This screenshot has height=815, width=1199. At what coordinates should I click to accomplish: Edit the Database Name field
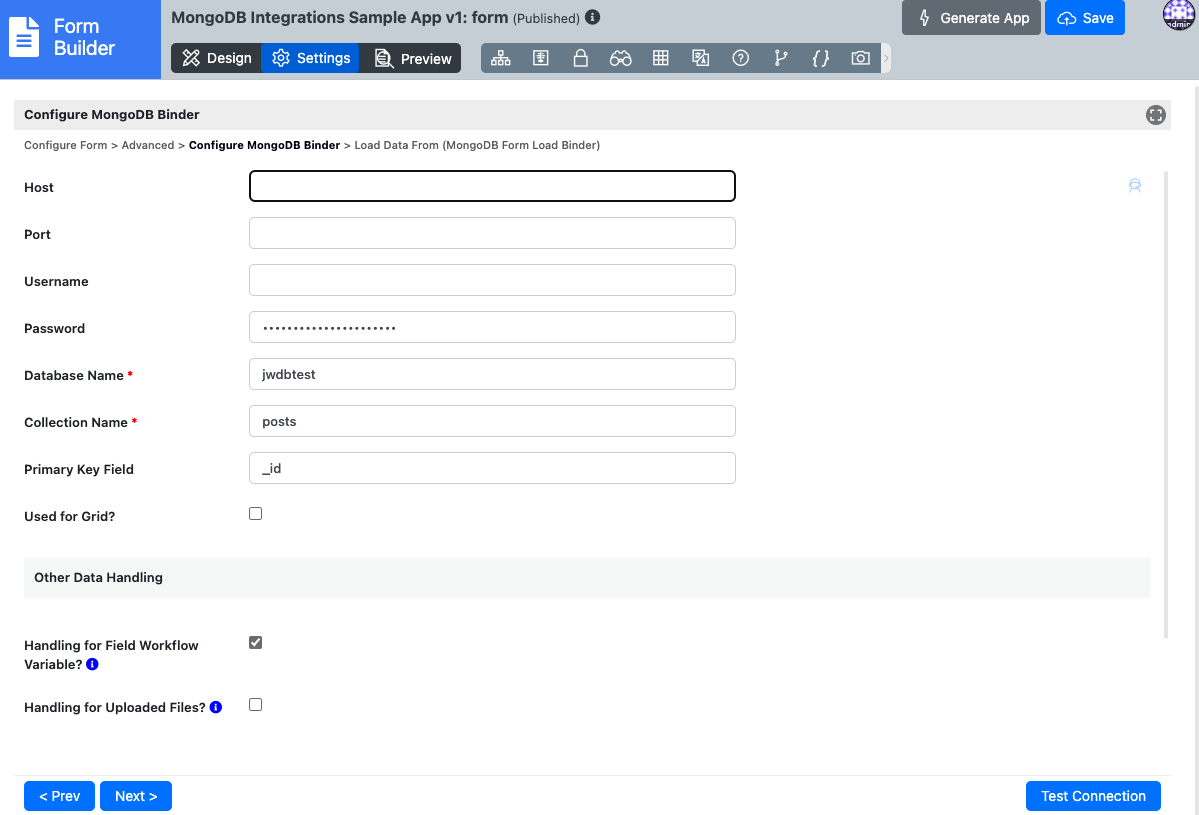492,374
